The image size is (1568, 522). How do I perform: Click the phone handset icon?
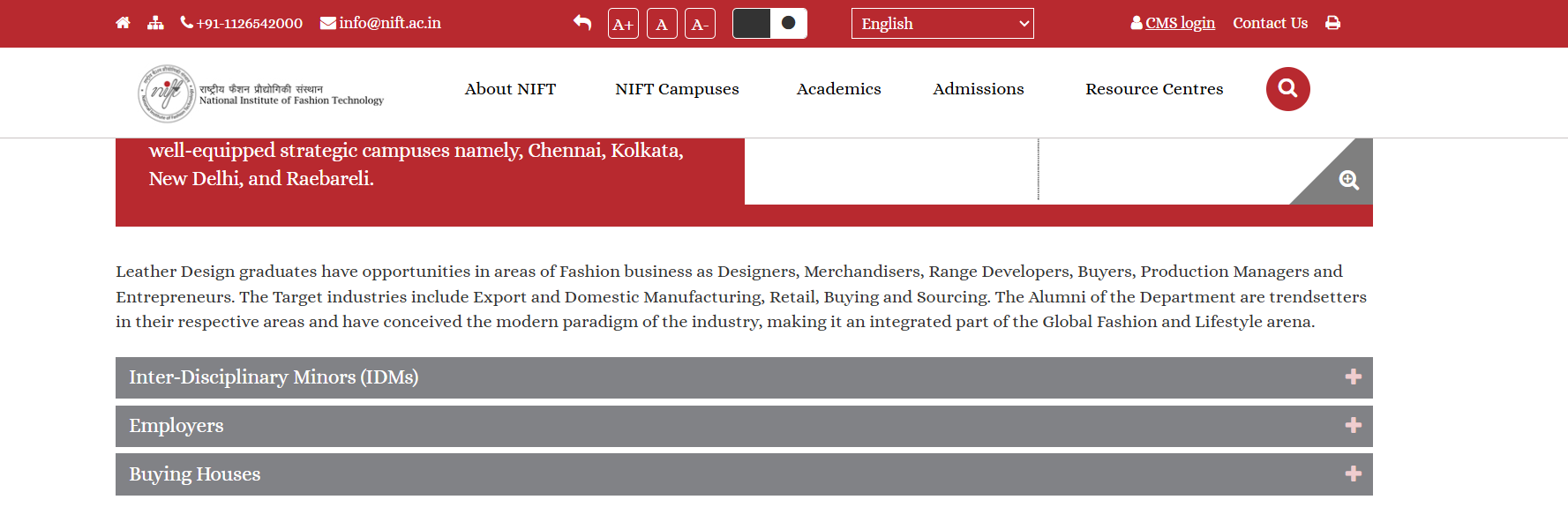click(x=187, y=22)
